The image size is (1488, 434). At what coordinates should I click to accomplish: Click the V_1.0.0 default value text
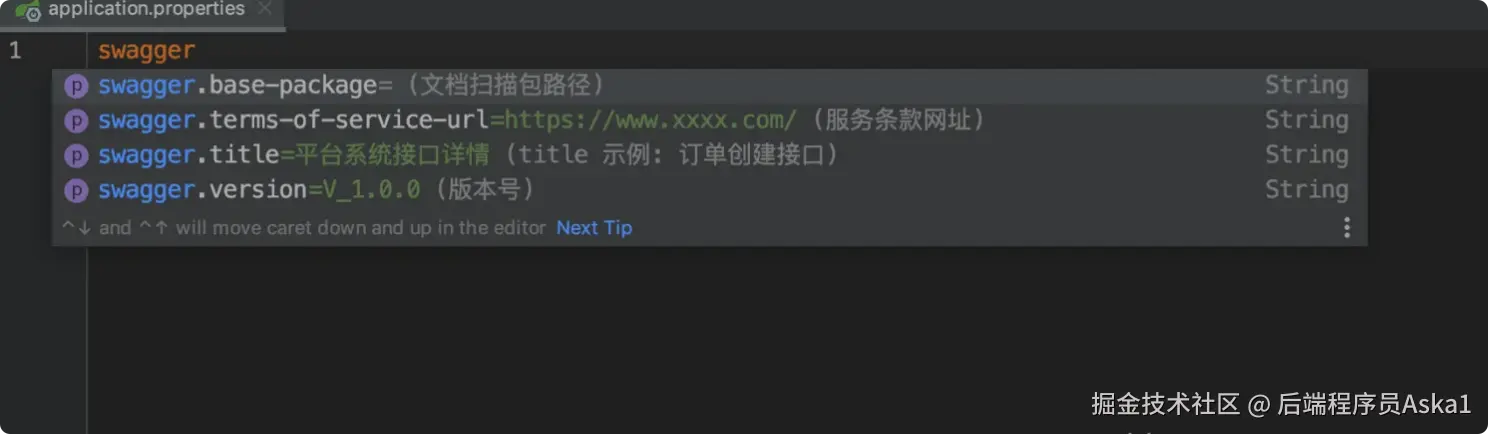tap(371, 190)
